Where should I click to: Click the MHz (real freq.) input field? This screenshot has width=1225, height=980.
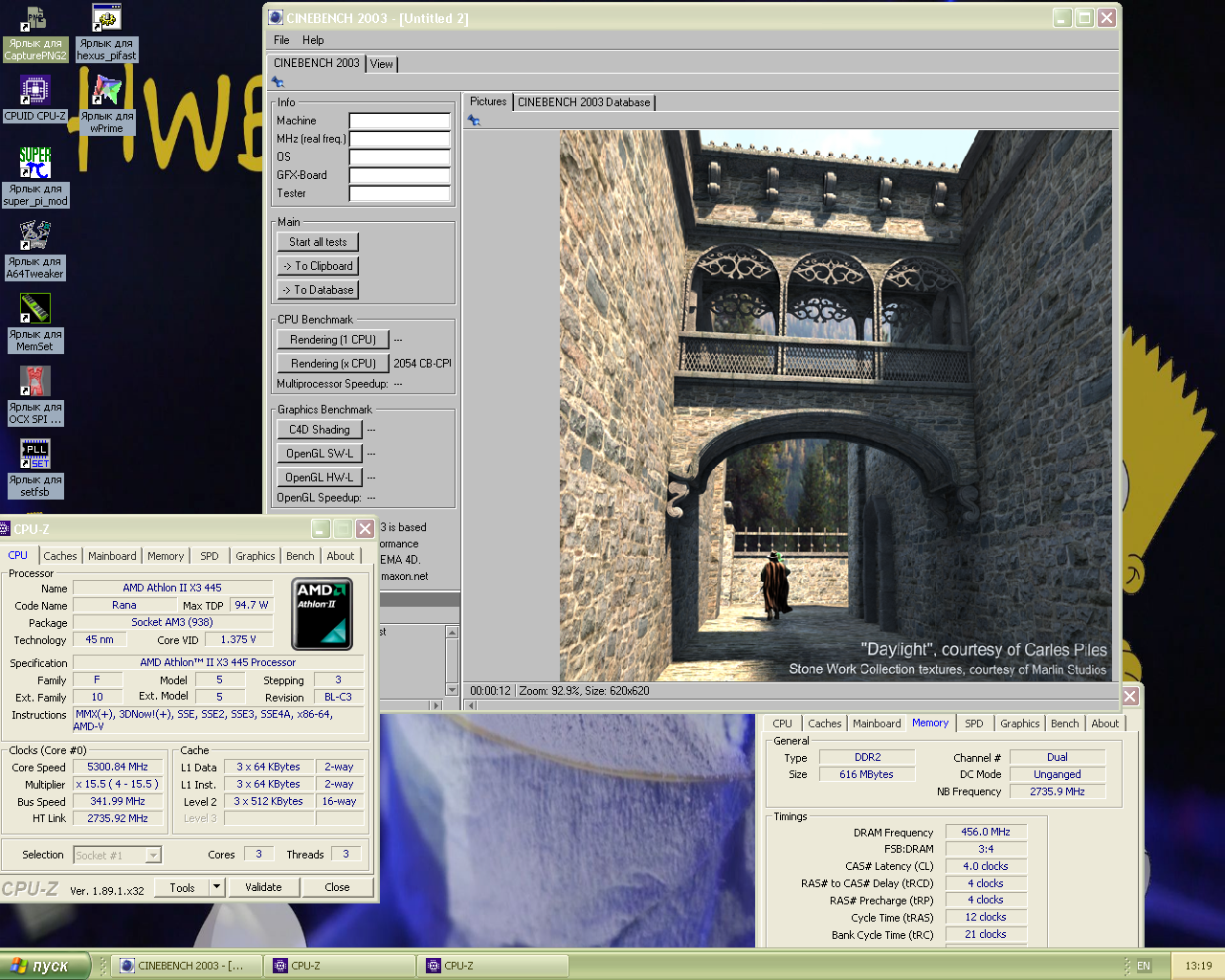(x=400, y=139)
